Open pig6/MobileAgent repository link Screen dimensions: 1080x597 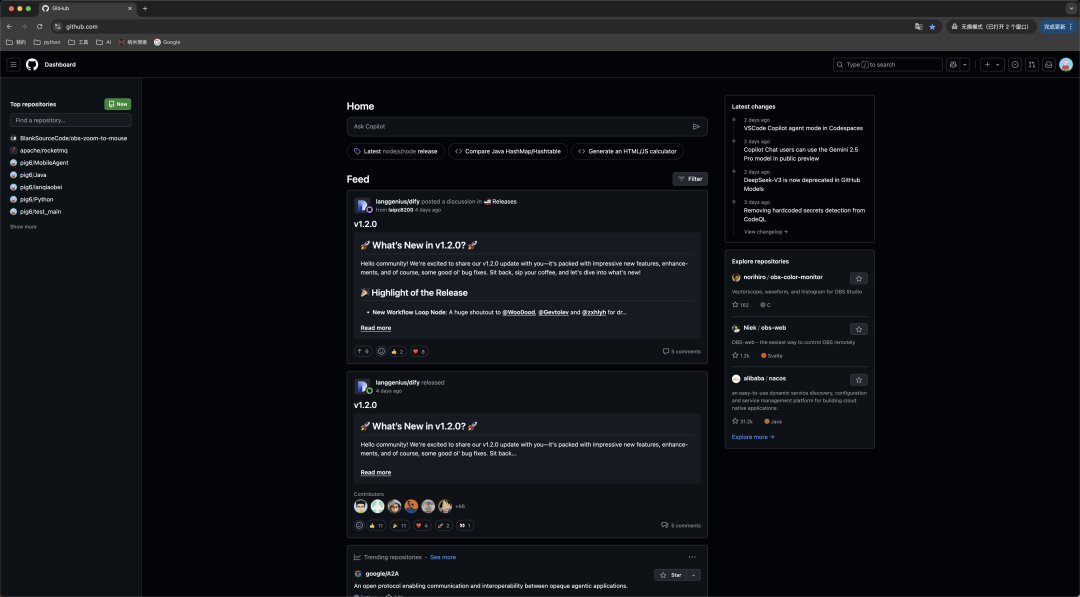coord(44,163)
